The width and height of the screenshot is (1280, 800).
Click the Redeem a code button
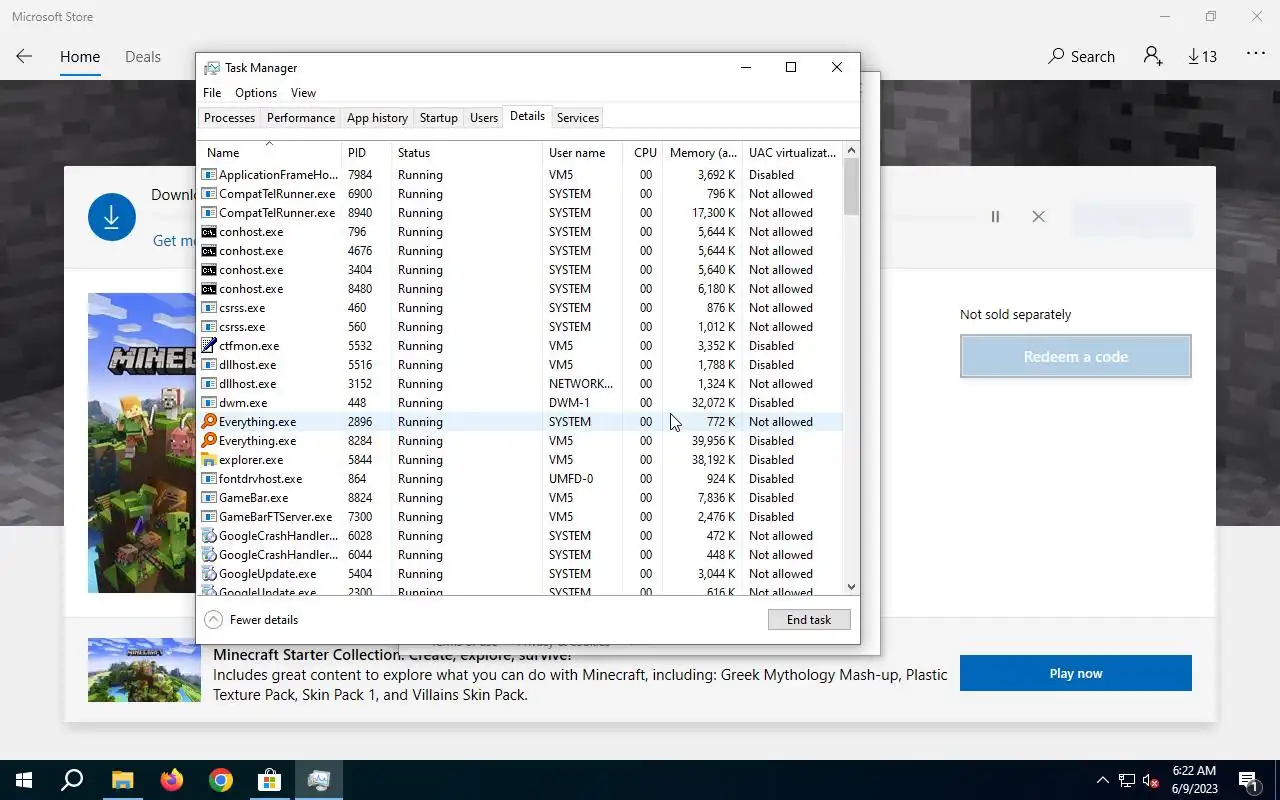pos(1075,356)
